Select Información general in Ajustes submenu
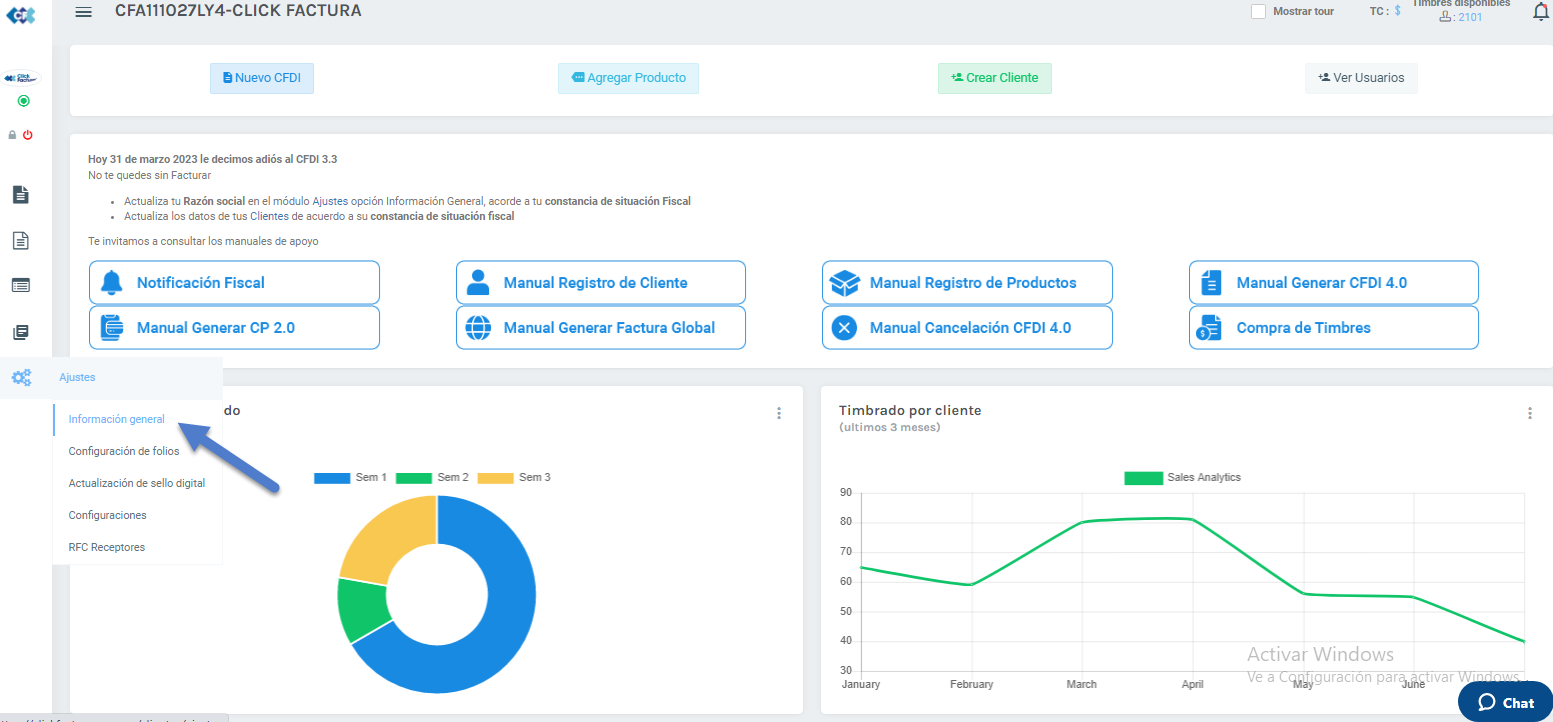Viewport: 1553px width, 722px height. tap(116, 419)
